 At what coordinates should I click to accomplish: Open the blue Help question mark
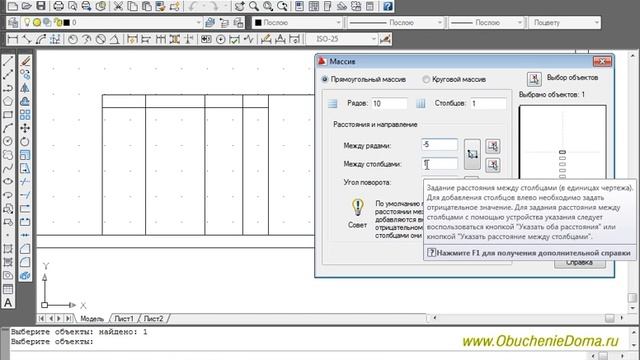point(388,6)
